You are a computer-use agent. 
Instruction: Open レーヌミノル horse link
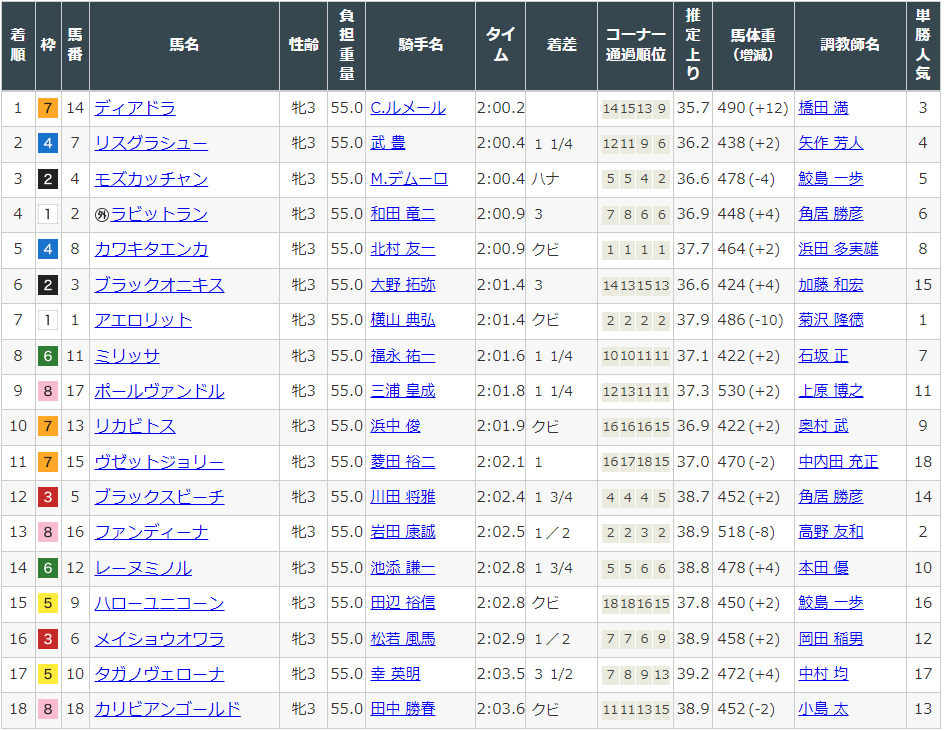[x=143, y=567]
